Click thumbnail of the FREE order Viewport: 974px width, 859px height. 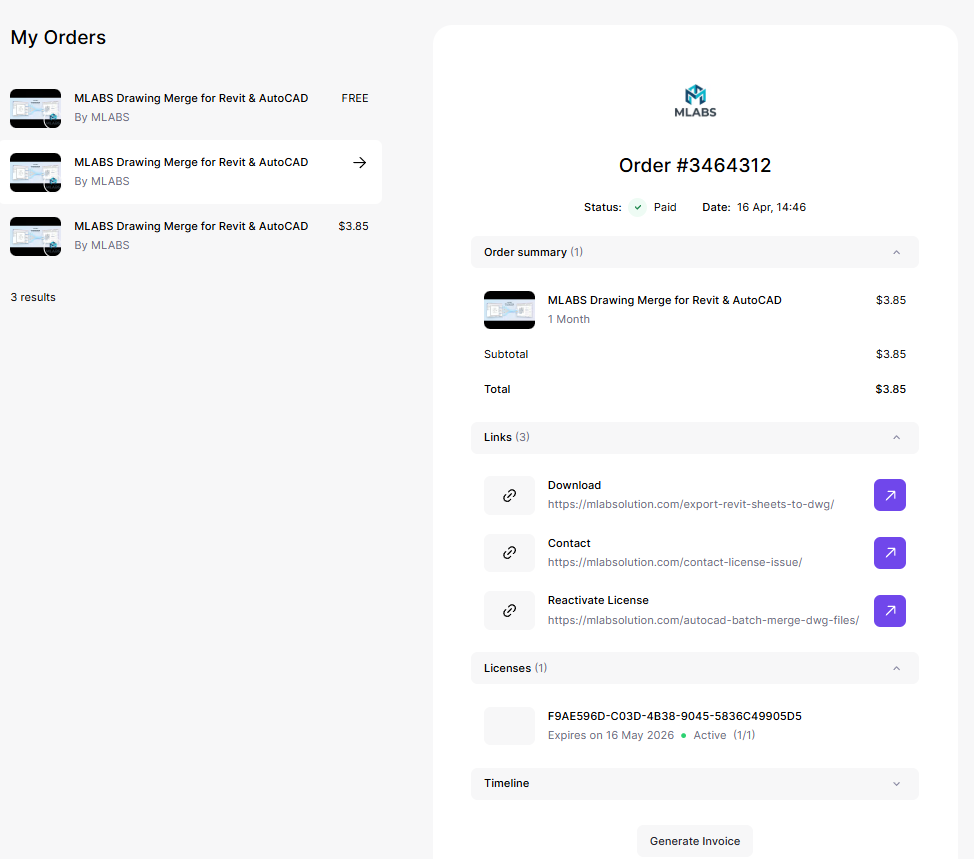click(35, 108)
